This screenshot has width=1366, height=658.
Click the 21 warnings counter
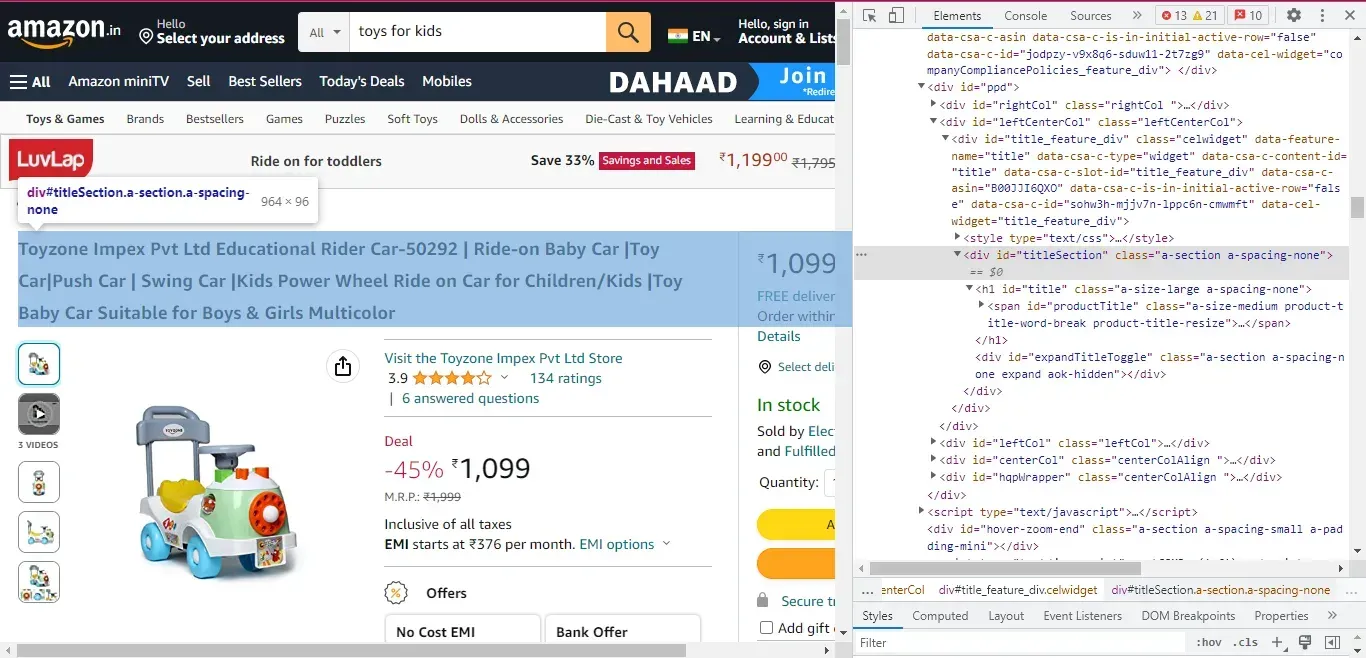pos(1207,15)
